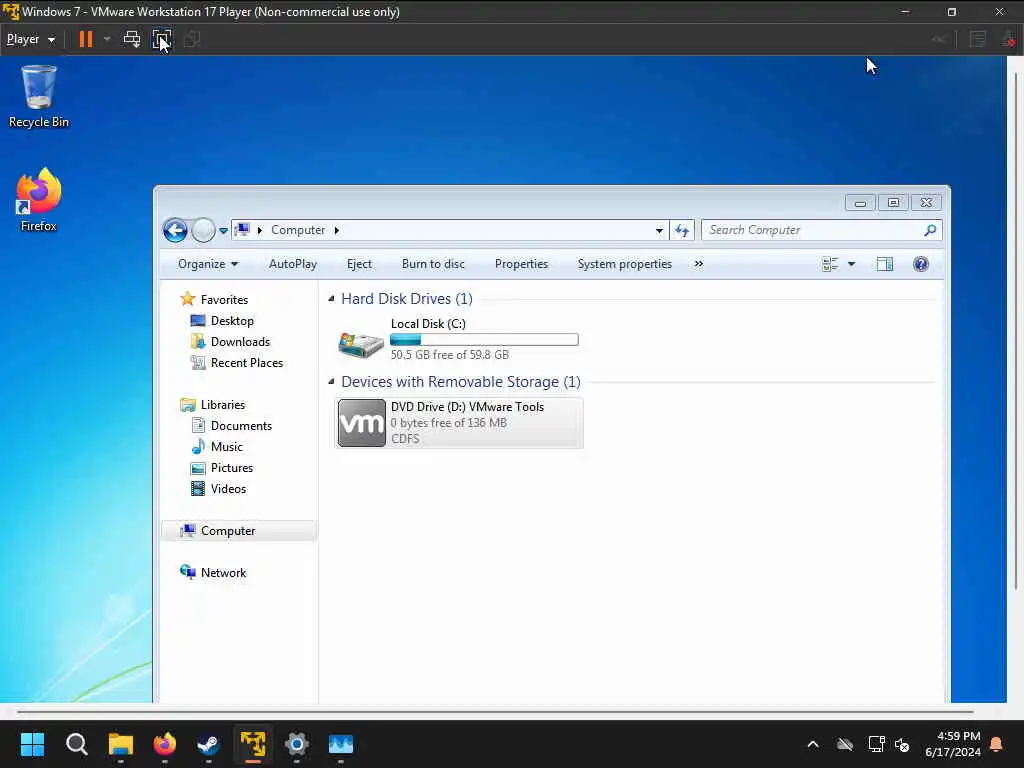Click the VMware window vertical scrollbar
The width and height of the screenshot is (1024, 768).
(1016, 330)
